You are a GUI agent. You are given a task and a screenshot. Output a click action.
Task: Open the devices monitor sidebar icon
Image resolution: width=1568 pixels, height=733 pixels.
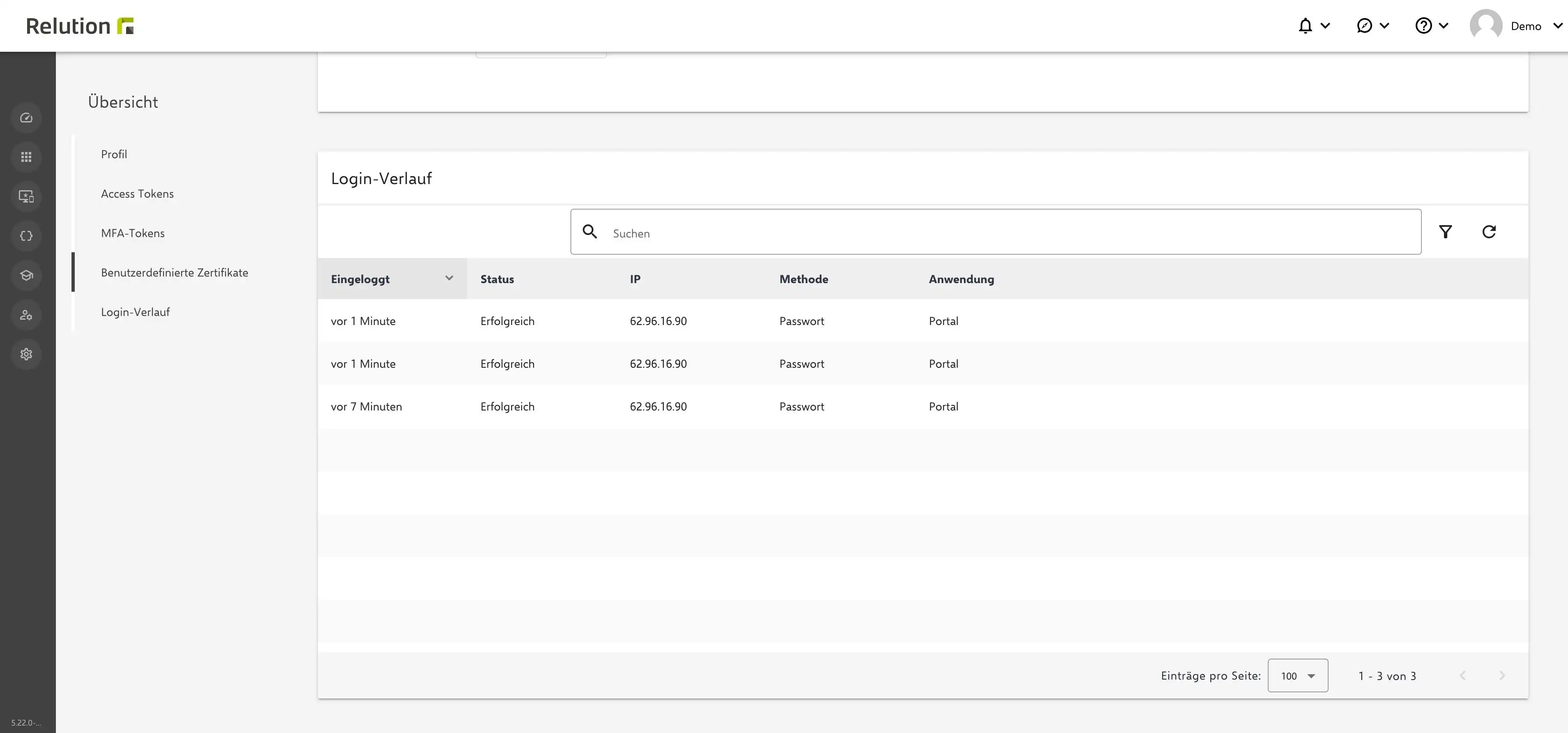(x=26, y=197)
